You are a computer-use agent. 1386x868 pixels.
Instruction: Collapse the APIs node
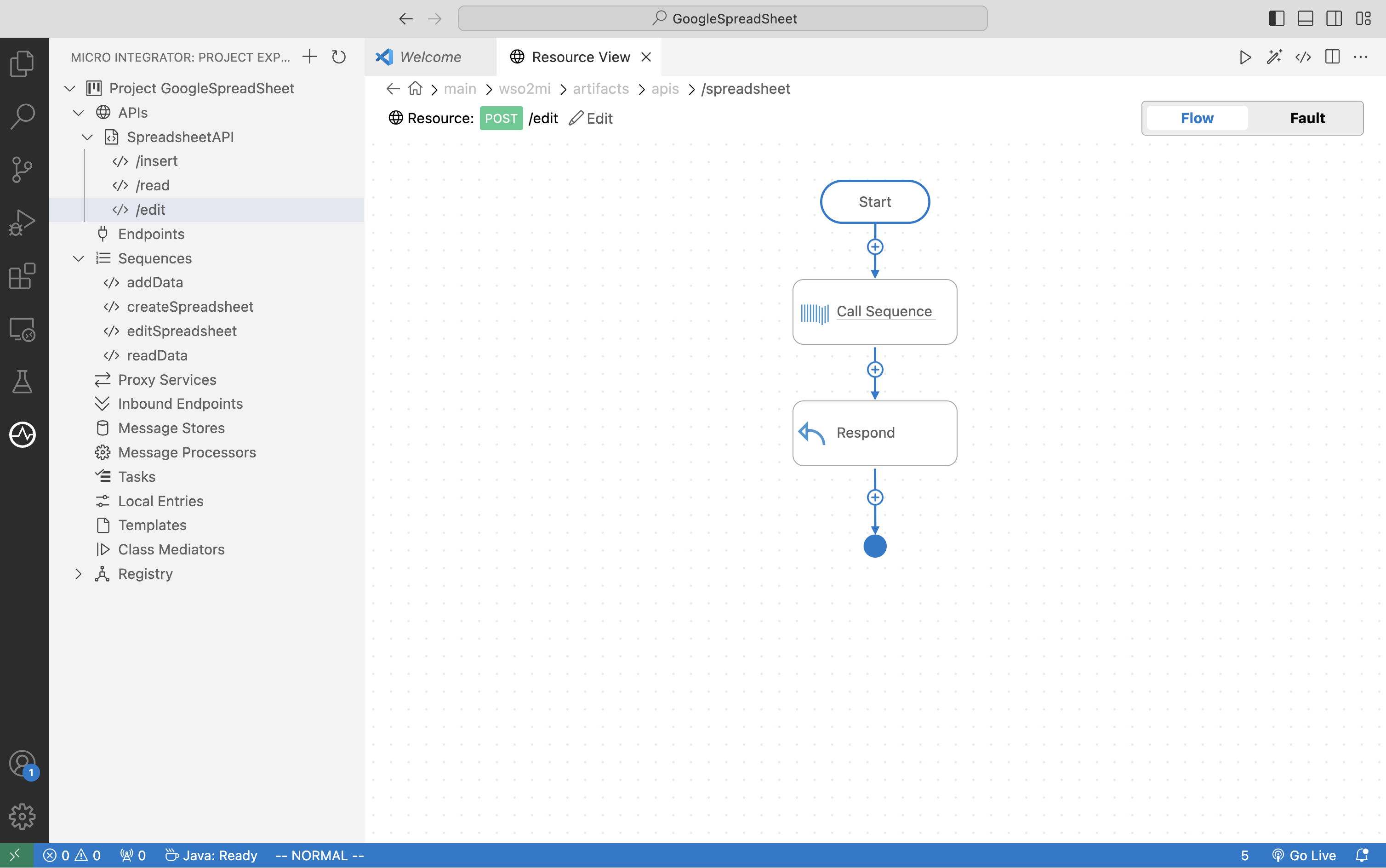pos(79,113)
